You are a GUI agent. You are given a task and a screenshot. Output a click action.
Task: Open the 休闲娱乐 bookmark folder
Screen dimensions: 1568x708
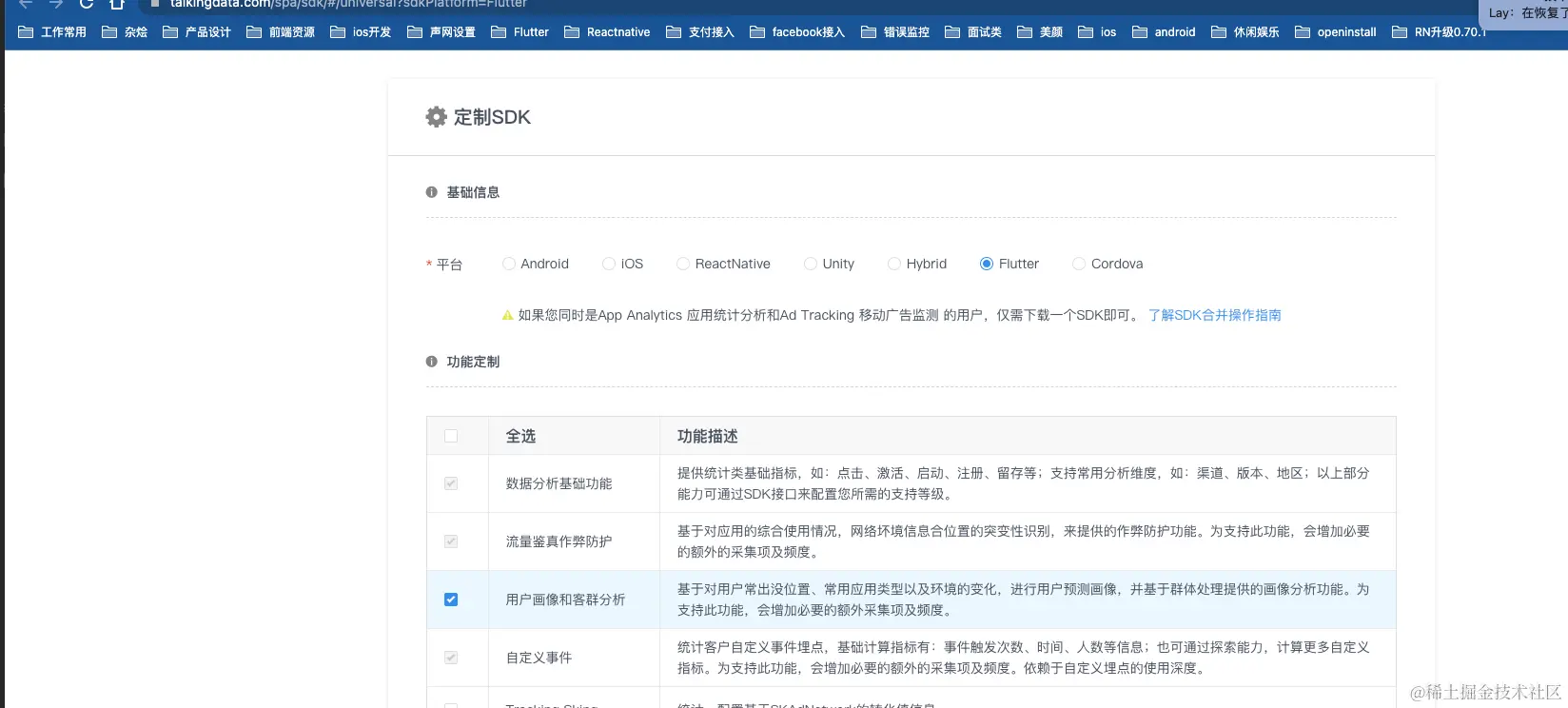1245,32
